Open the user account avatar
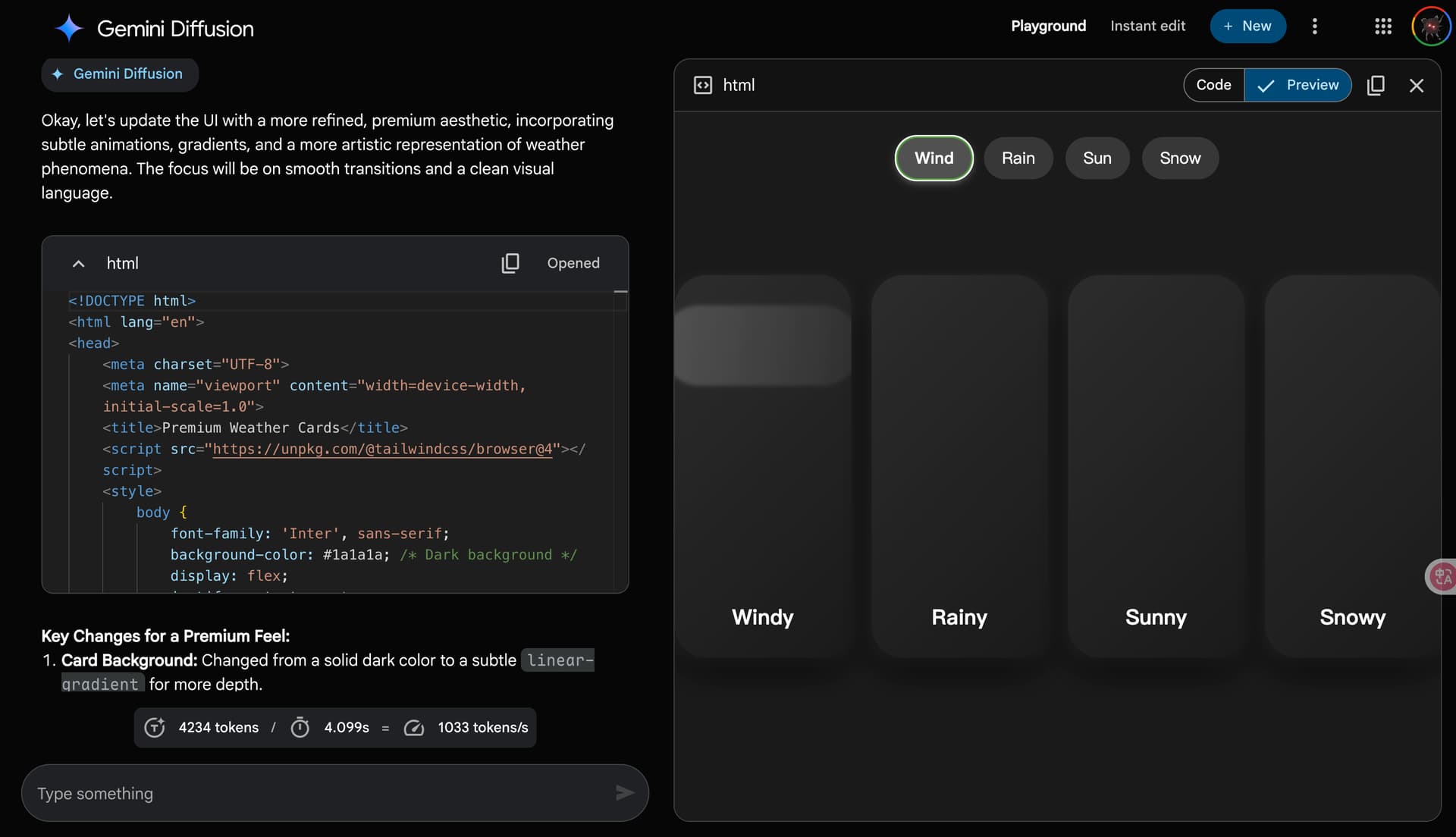 tap(1431, 27)
